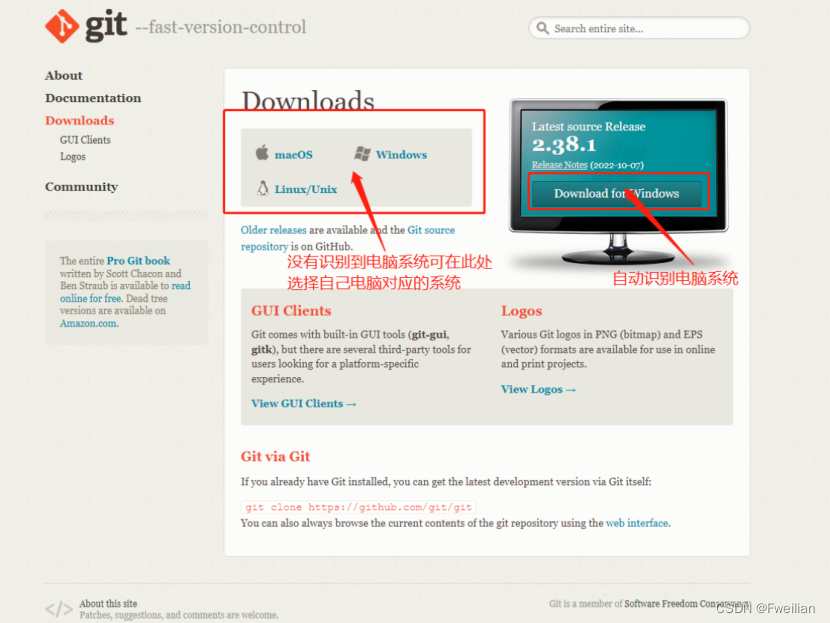Click the search magnifier icon
830x623 pixels.
point(542,28)
